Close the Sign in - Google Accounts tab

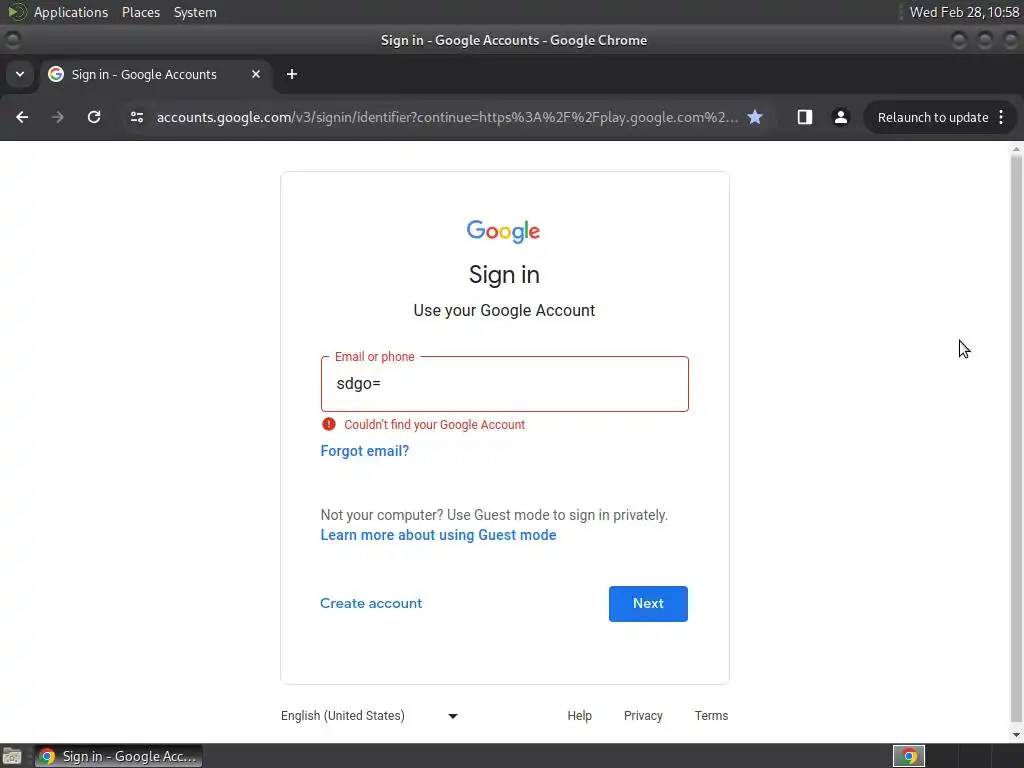tap(256, 74)
